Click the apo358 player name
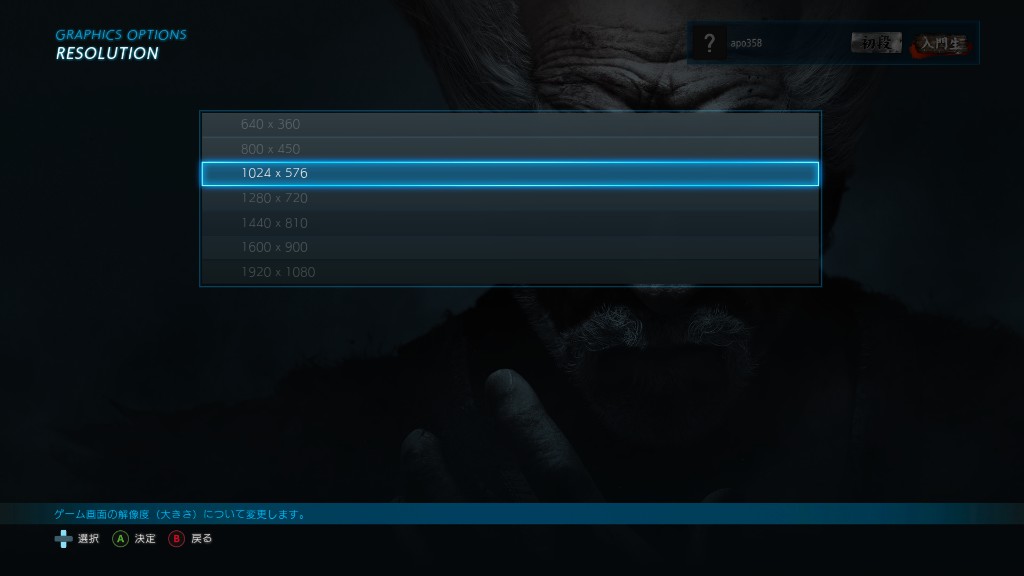Viewport: 1024px width, 576px height. pyautogui.click(x=746, y=43)
